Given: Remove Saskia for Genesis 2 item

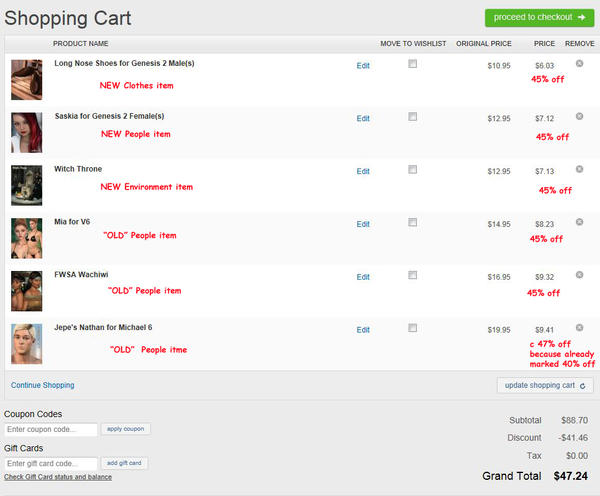Looking at the screenshot, I should coord(579,116).
